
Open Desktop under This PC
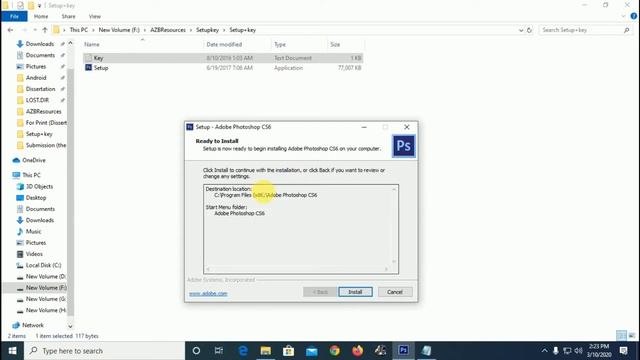[36, 198]
